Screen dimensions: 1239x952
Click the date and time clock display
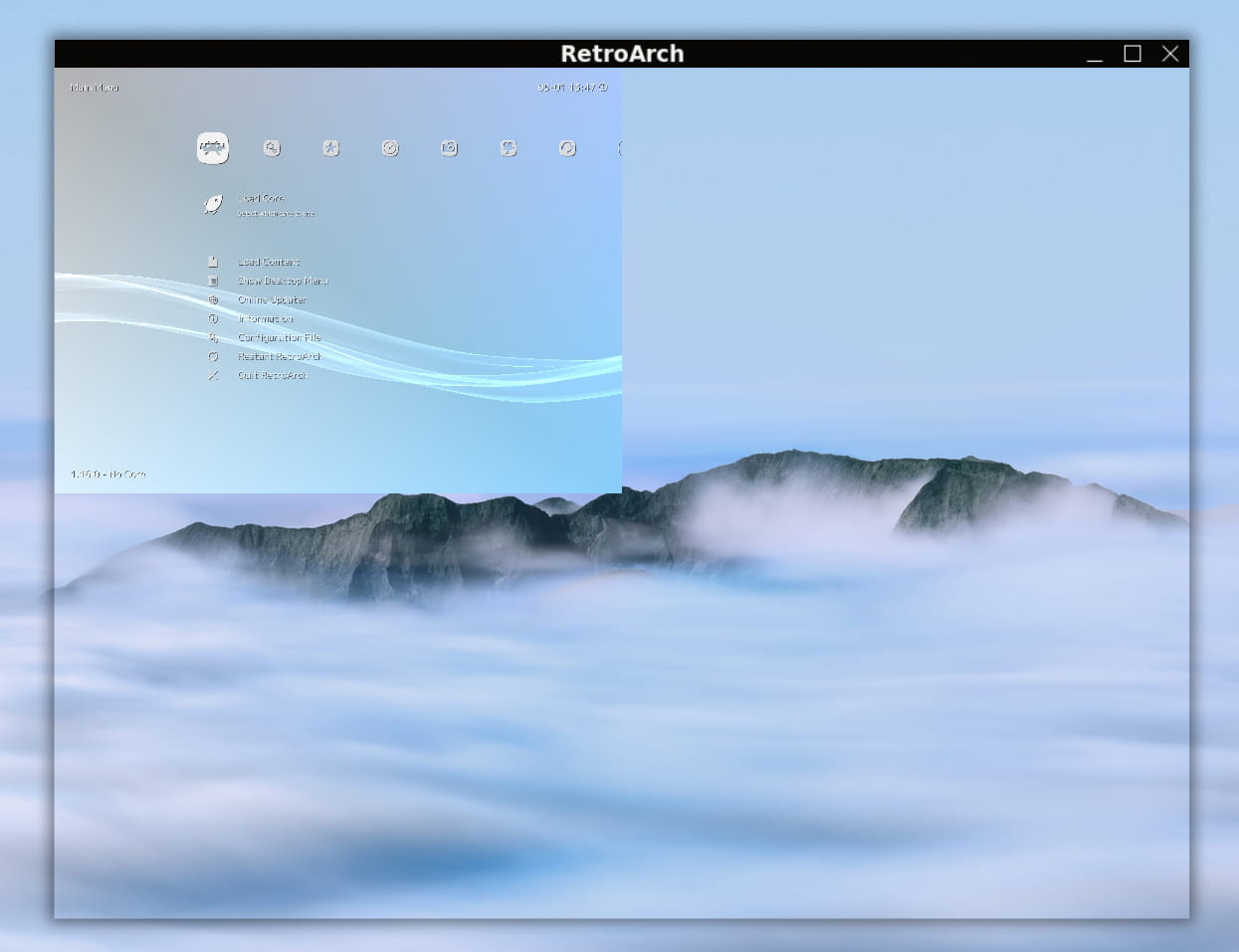click(x=572, y=88)
